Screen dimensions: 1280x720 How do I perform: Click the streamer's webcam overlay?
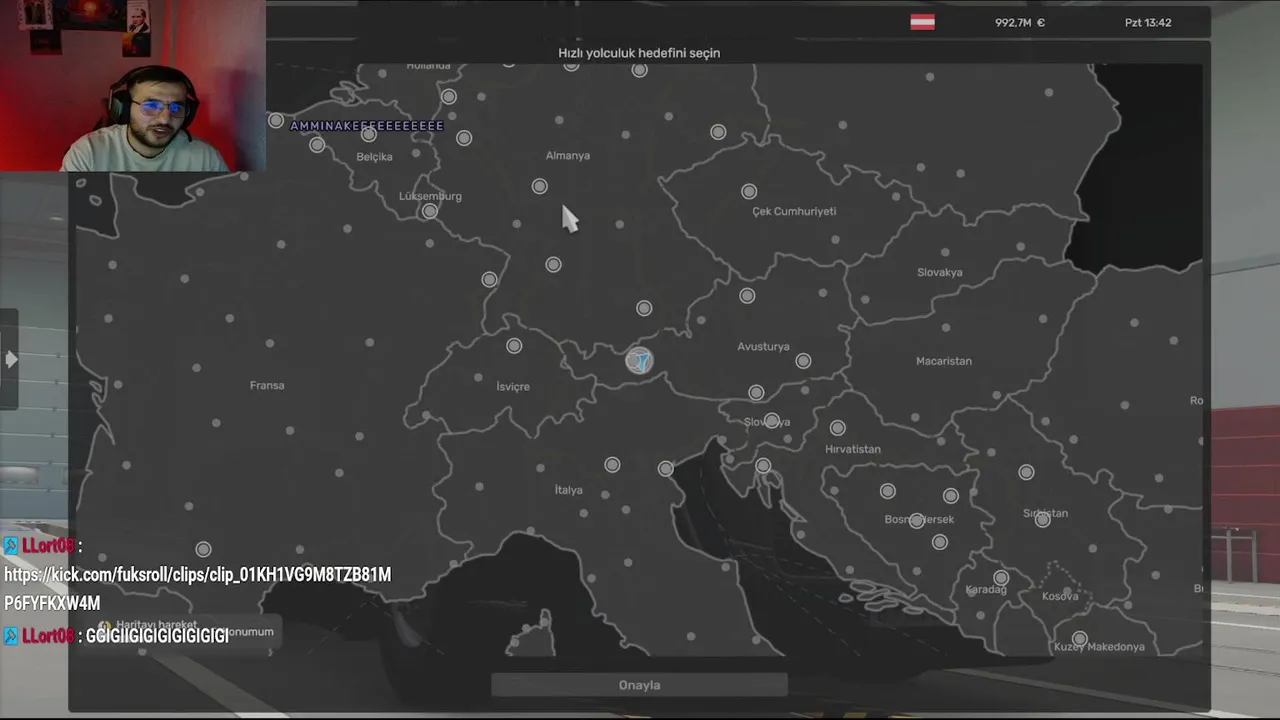coord(133,86)
